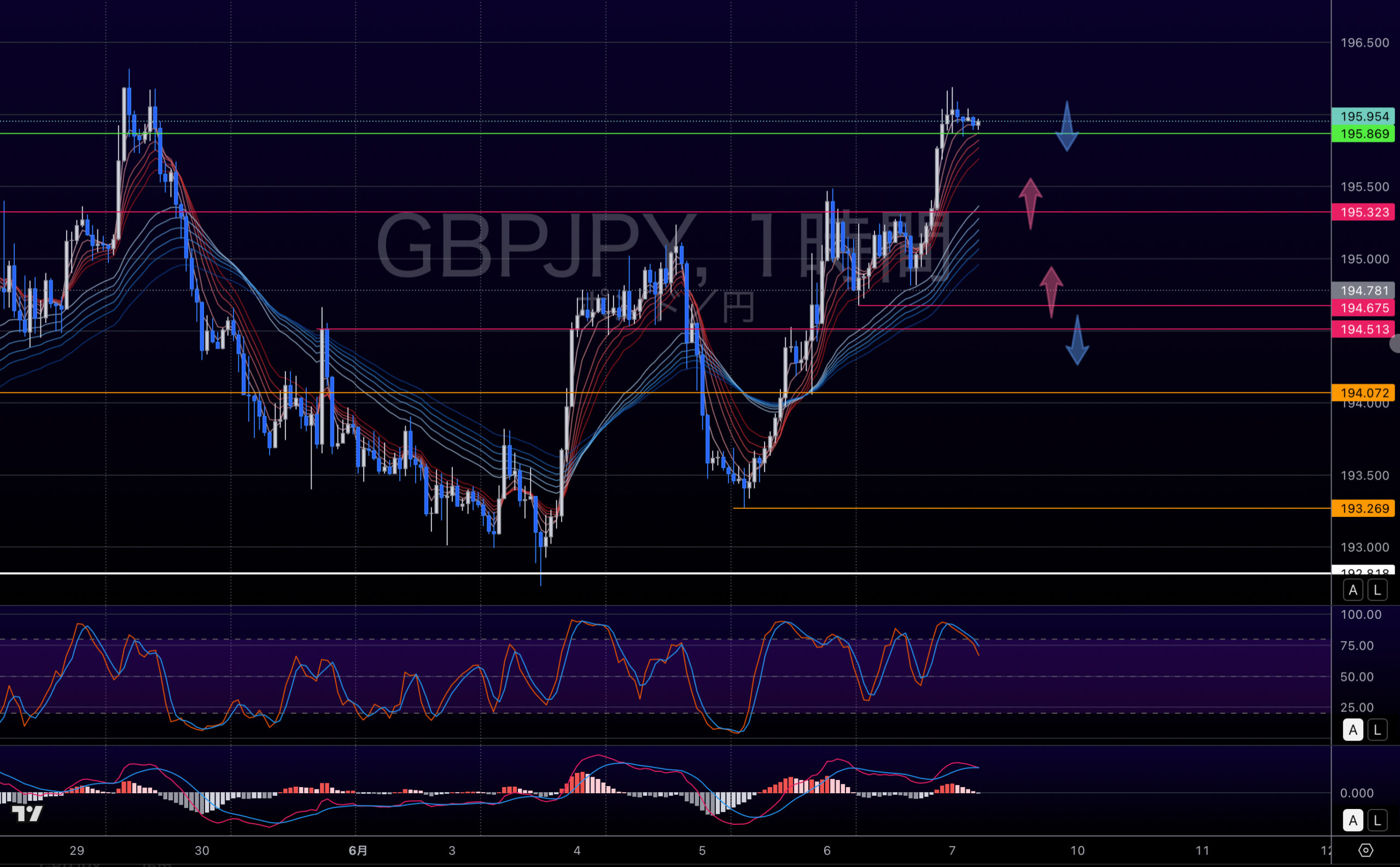Select the gray 194.781 price label
The width and height of the screenshot is (1400, 867).
[1363, 290]
